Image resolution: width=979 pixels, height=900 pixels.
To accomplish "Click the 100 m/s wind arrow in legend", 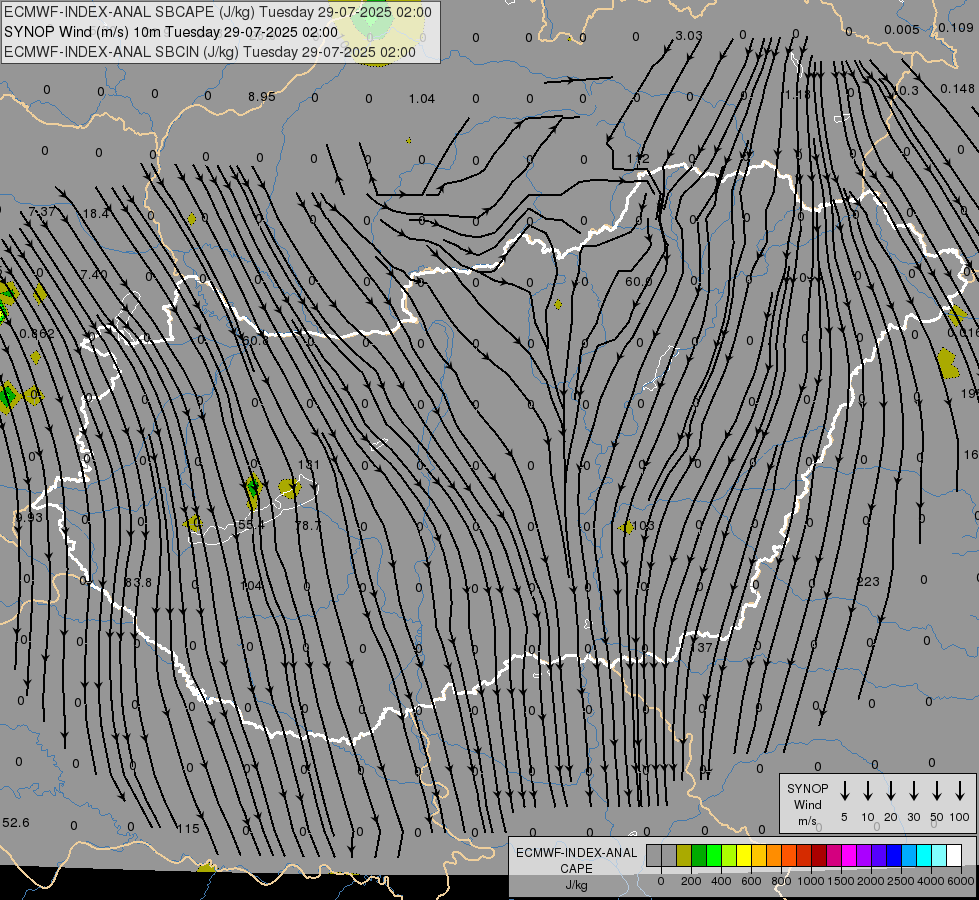I will (960, 791).
